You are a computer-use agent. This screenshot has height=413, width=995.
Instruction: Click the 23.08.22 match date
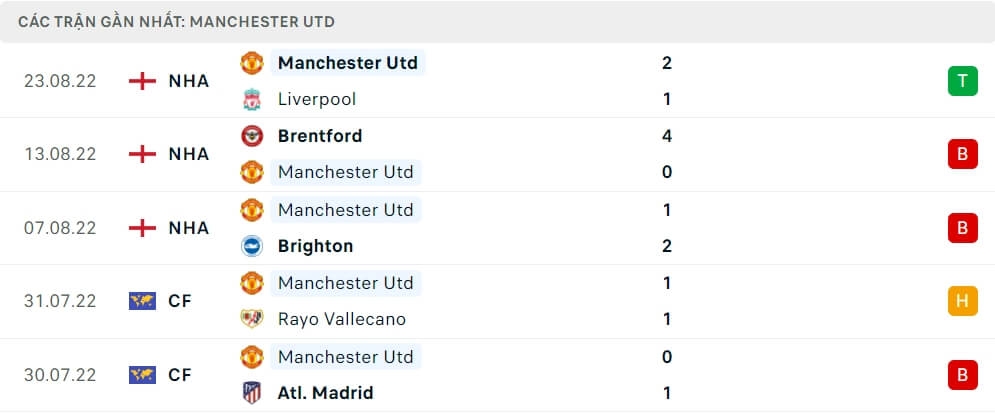pyautogui.click(x=60, y=81)
